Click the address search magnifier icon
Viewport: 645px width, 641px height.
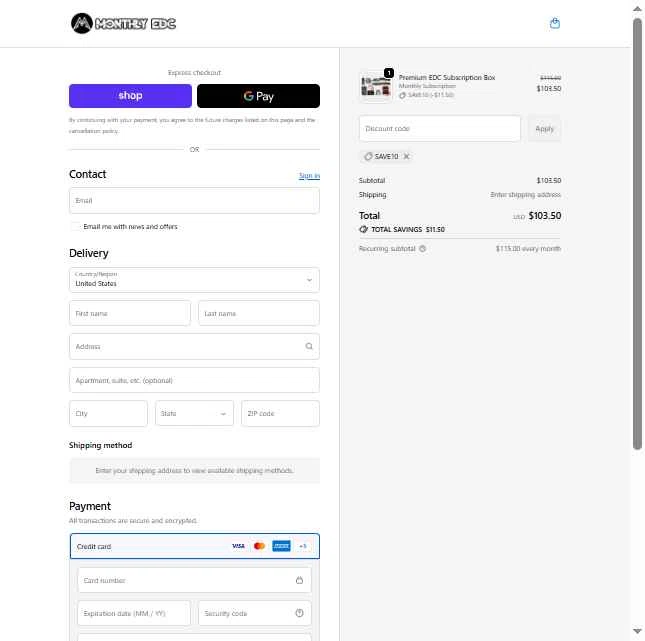click(309, 346)
